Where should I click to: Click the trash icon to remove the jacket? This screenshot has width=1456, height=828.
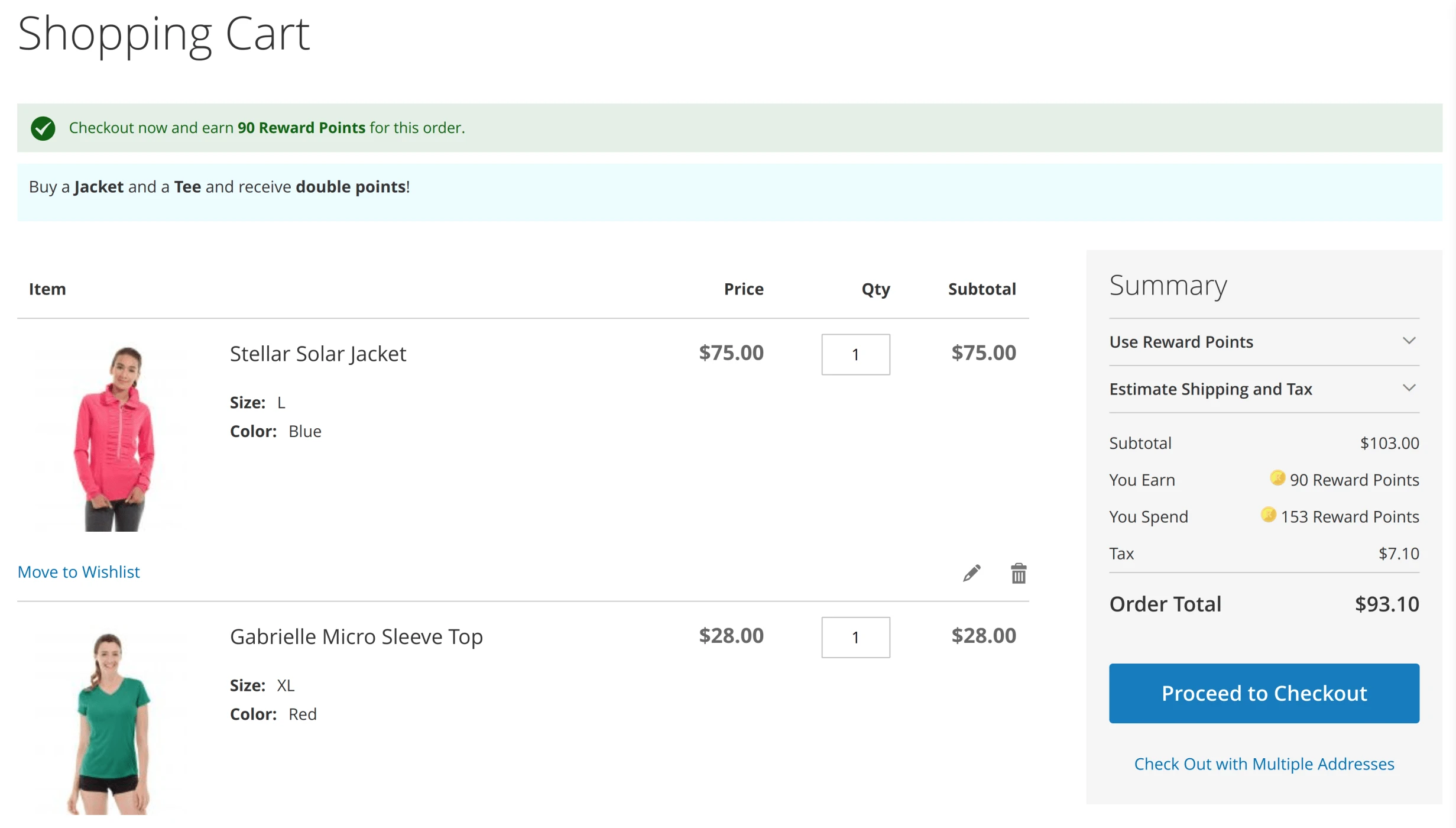point(1018,573)
